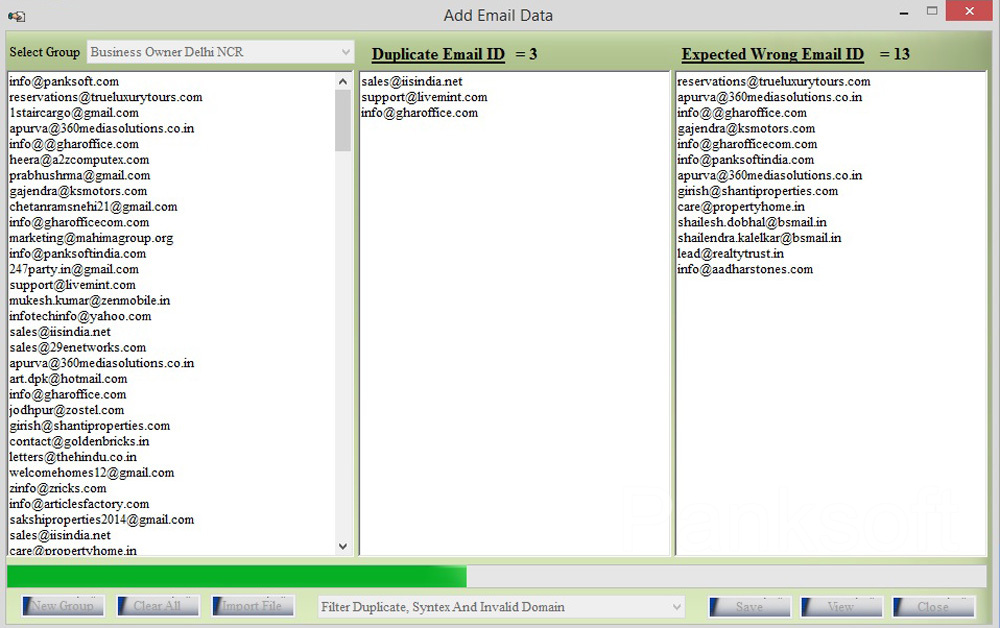Click the green progress bar
Screen dimensions: 1000x628
click(x=235, y=577)
